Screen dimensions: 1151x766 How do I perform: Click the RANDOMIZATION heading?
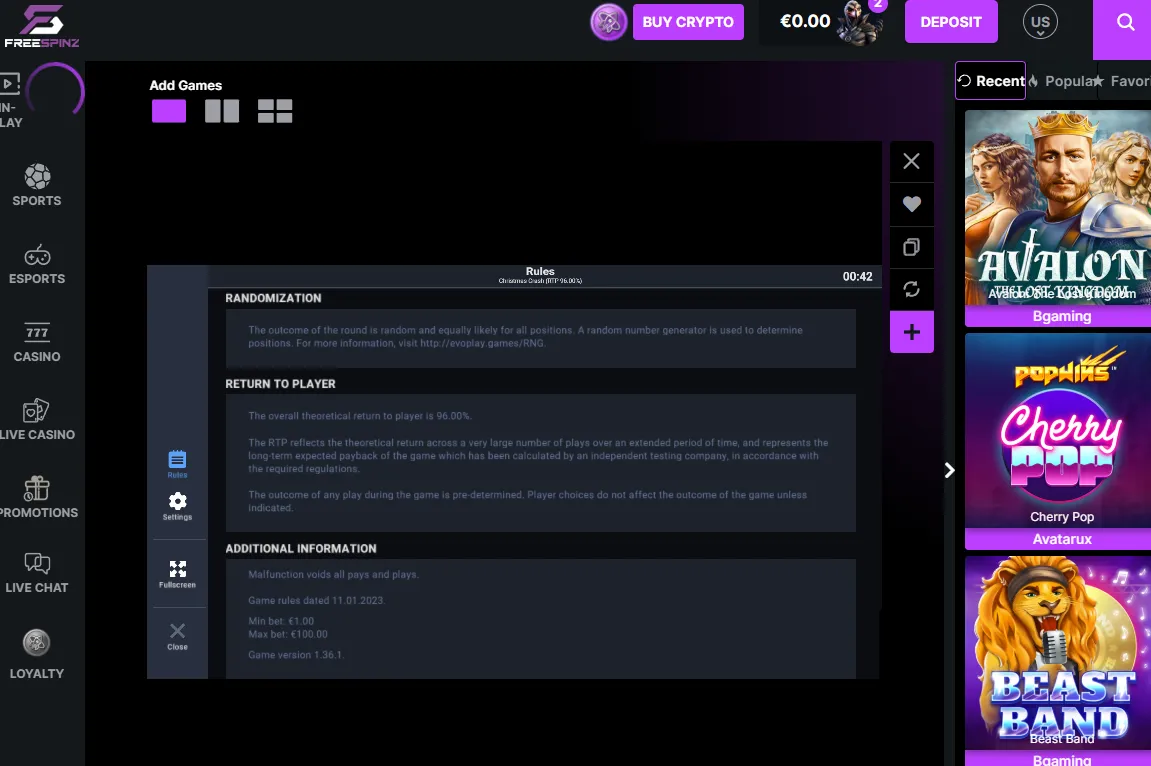[273, 298]
